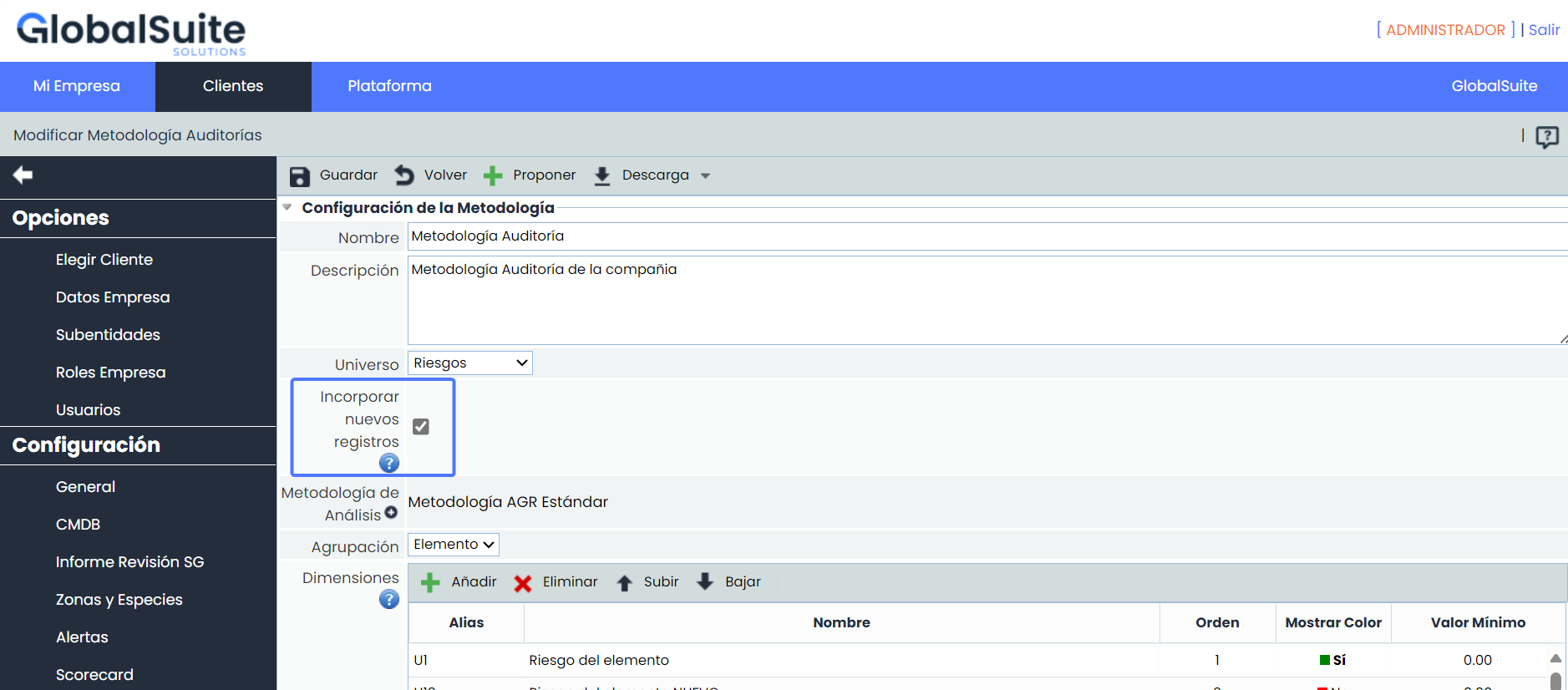
Task: Open the Universo dropdown showing Riesgos
Action: coord(470,363)
